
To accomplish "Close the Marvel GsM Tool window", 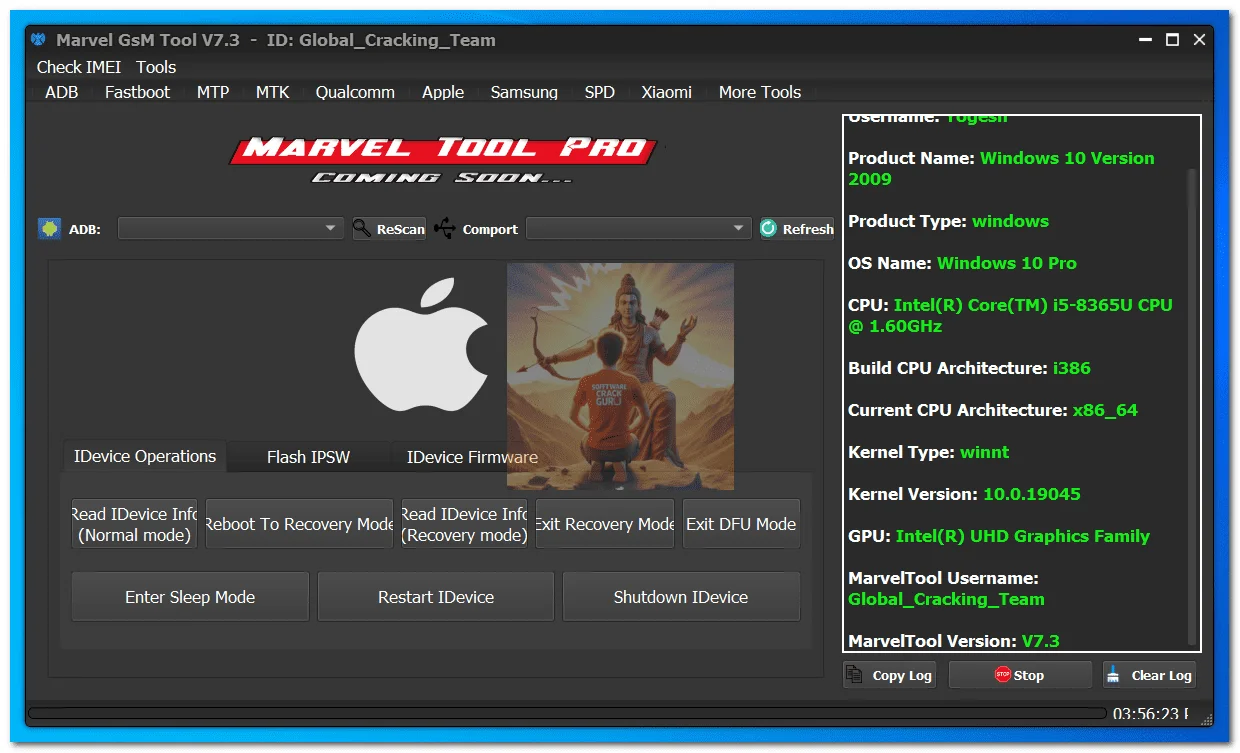I will (1200, 40).
